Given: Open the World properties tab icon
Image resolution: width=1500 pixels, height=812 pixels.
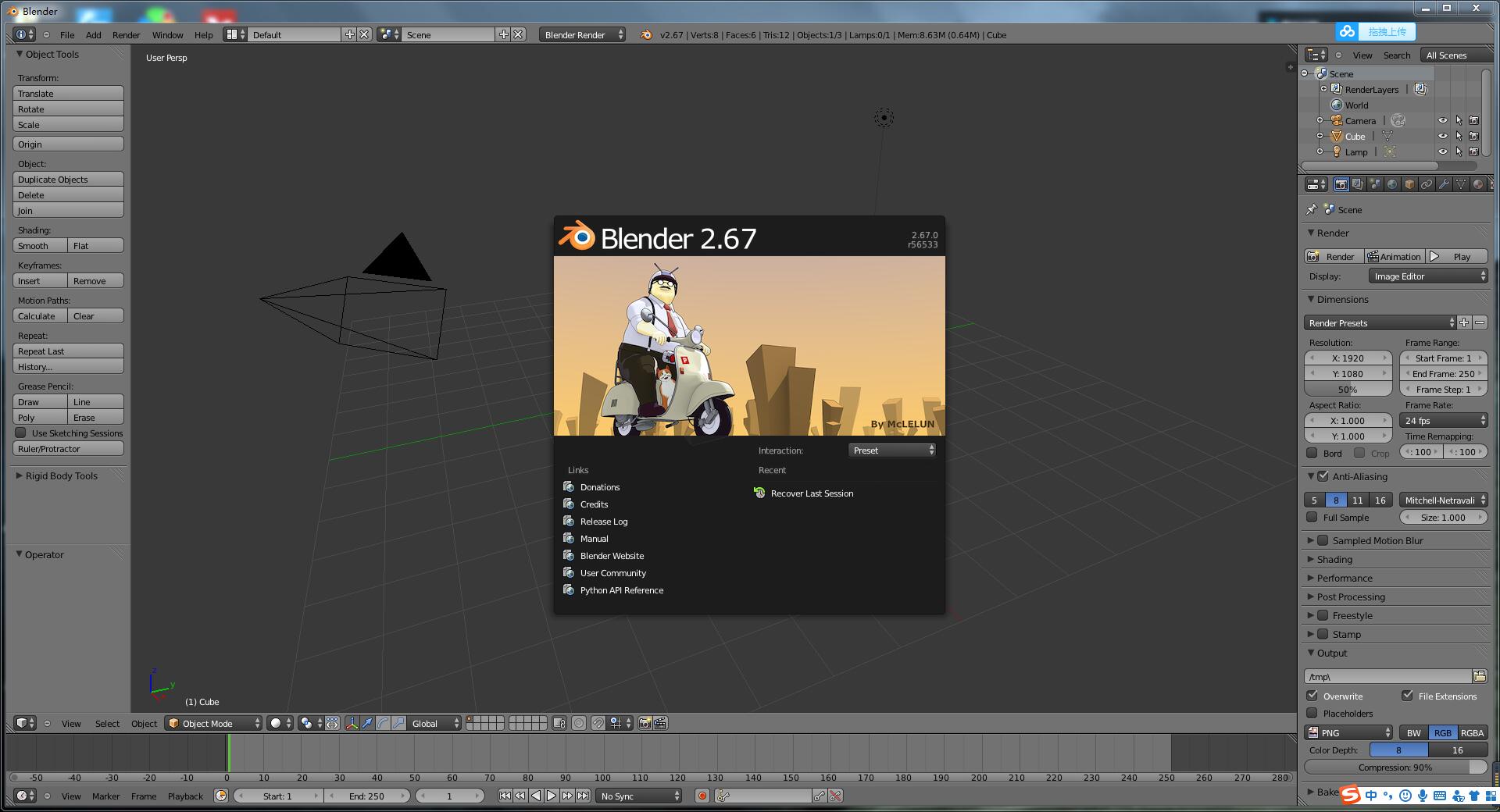Looking at the screenshot, I should pyautogui.click(x=1392, y=185).
